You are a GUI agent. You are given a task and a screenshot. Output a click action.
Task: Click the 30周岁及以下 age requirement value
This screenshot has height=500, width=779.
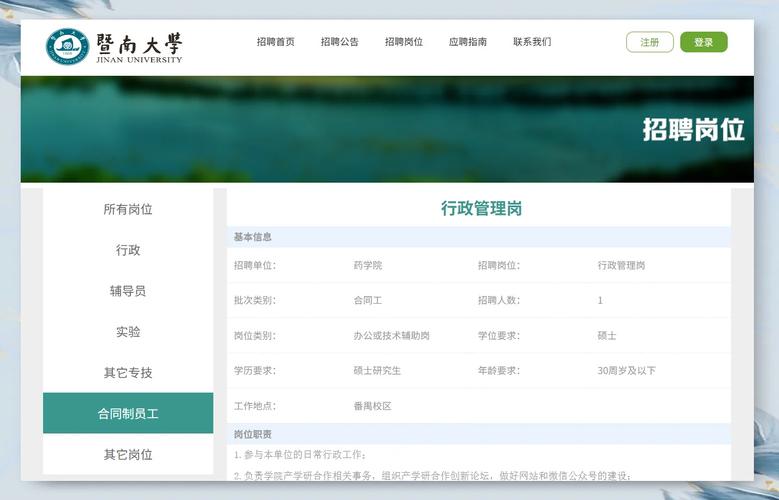(626, 371)
